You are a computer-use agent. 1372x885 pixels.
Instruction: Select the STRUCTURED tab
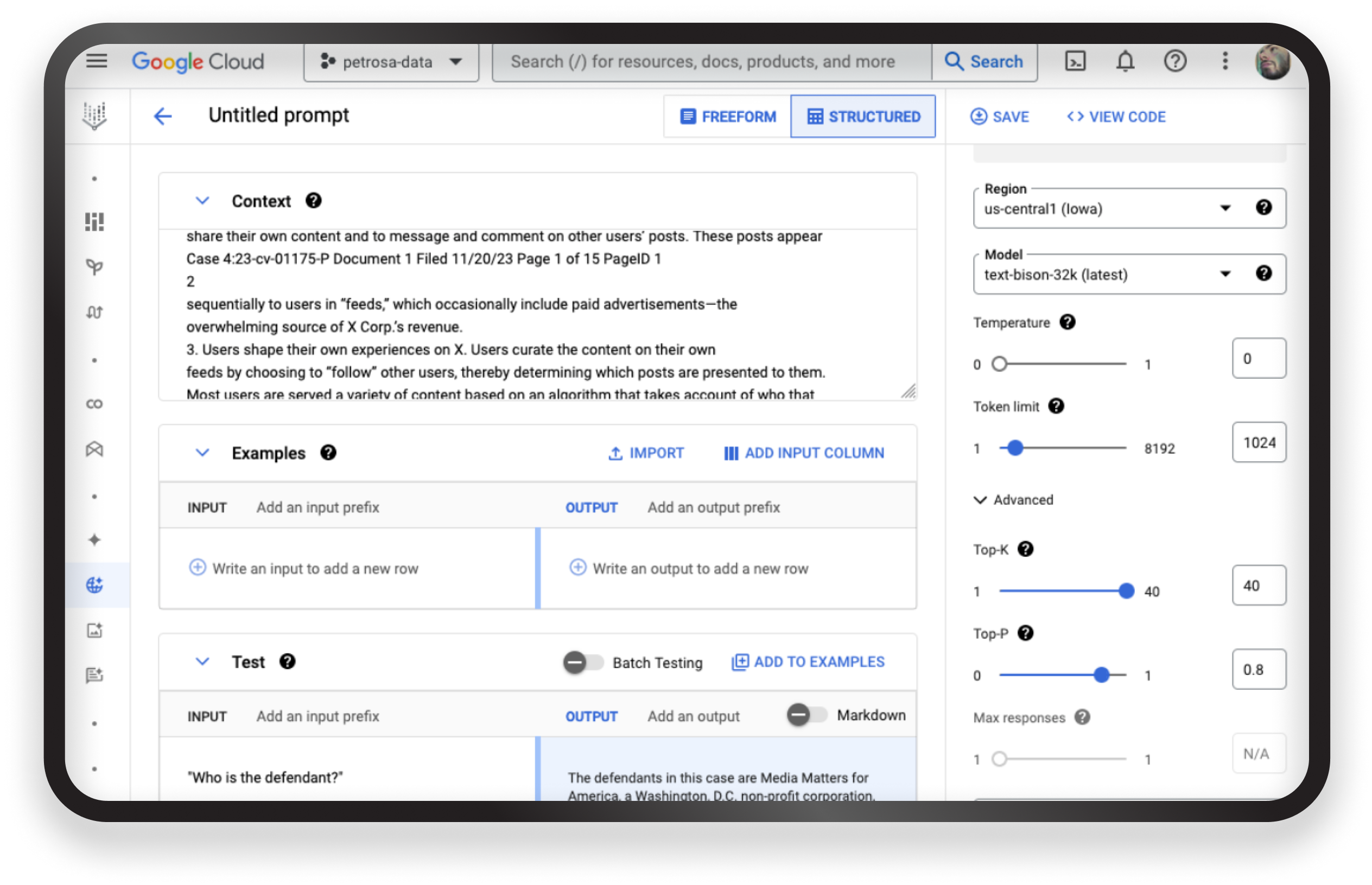[863, 117]
